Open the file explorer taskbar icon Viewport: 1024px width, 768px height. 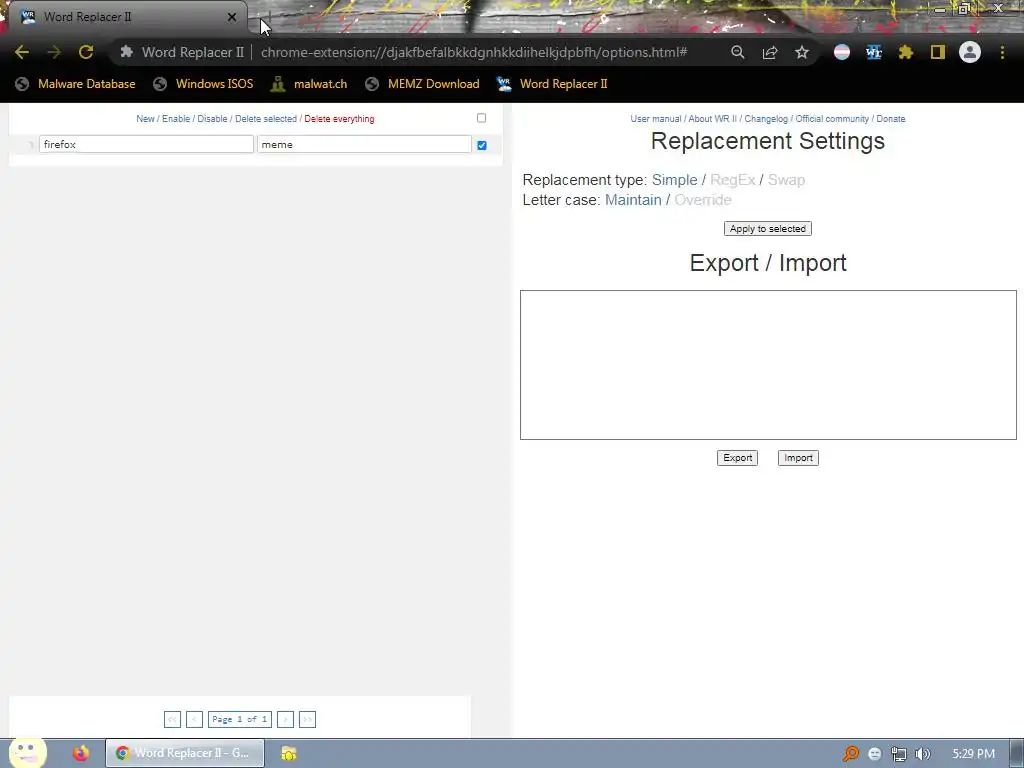coord(289,754)
